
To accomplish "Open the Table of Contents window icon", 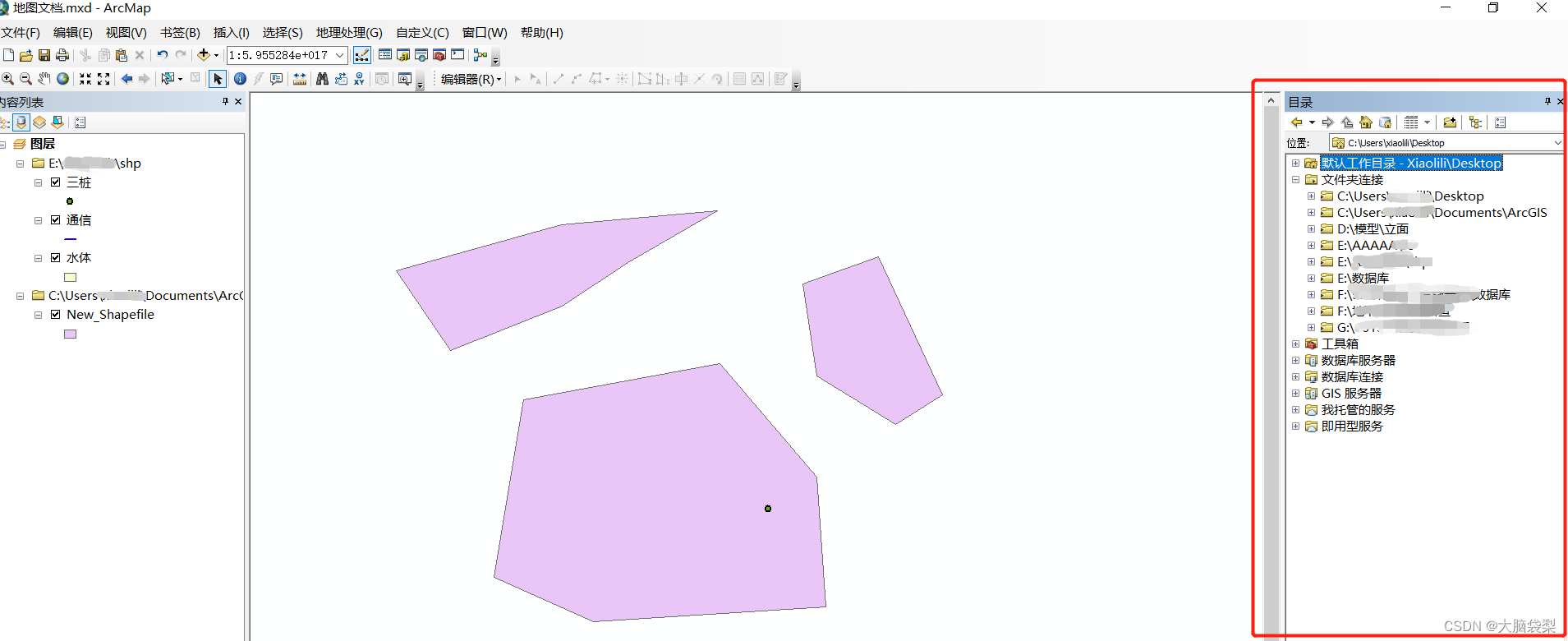I will pos(384,55).
